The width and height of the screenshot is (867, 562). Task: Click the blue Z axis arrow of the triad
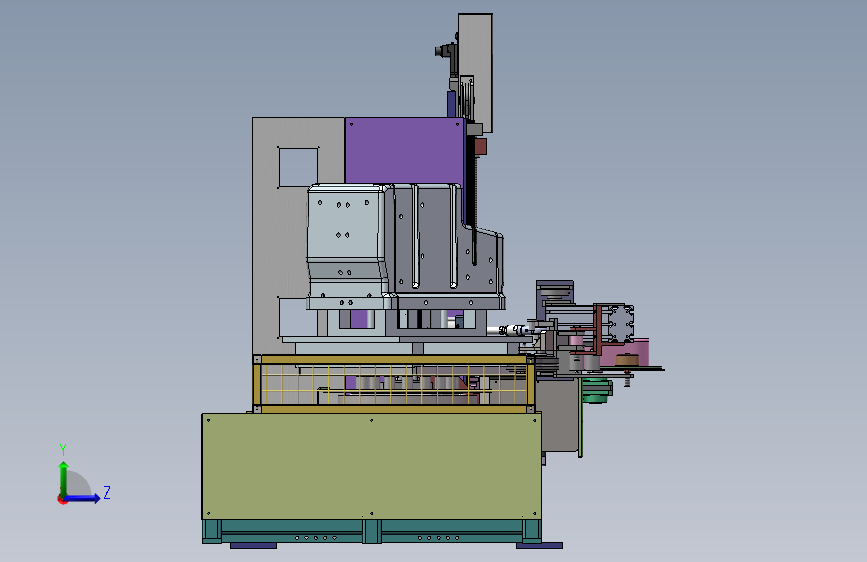click(x=83, y=498)
